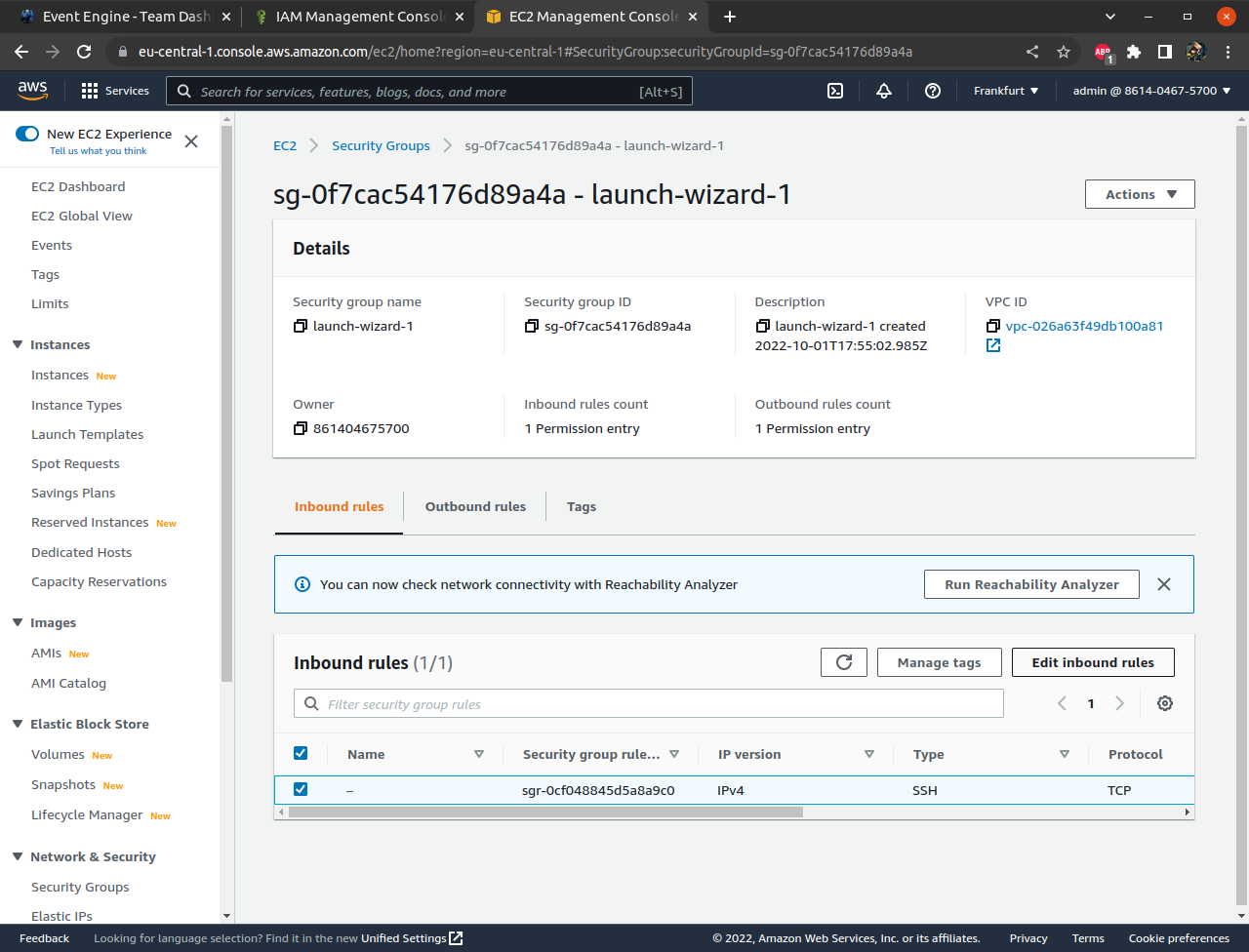Viewport: 1249px width, 952px height.
Task: Uncheck the select-all rules header checkbox
Action: (x=301, y=753)
